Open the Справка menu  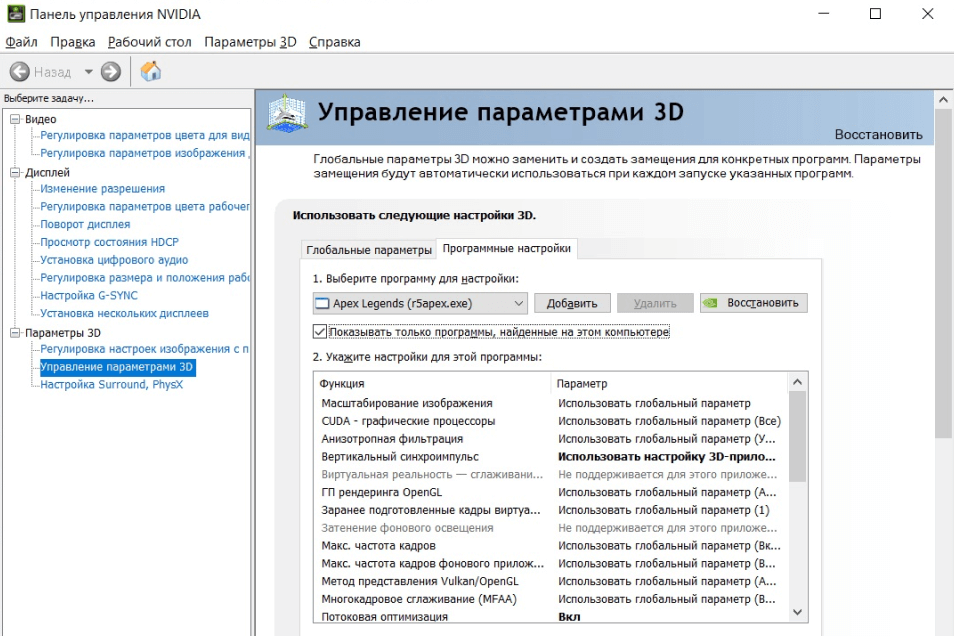point(334,42)
